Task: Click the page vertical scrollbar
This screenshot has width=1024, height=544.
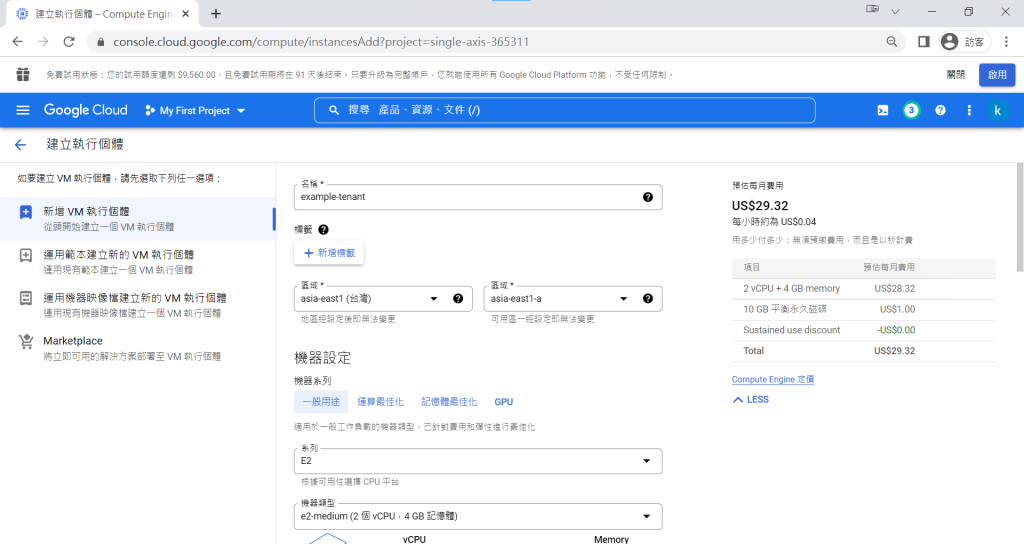Action: pyautogui.click(x=1019, y=217)
